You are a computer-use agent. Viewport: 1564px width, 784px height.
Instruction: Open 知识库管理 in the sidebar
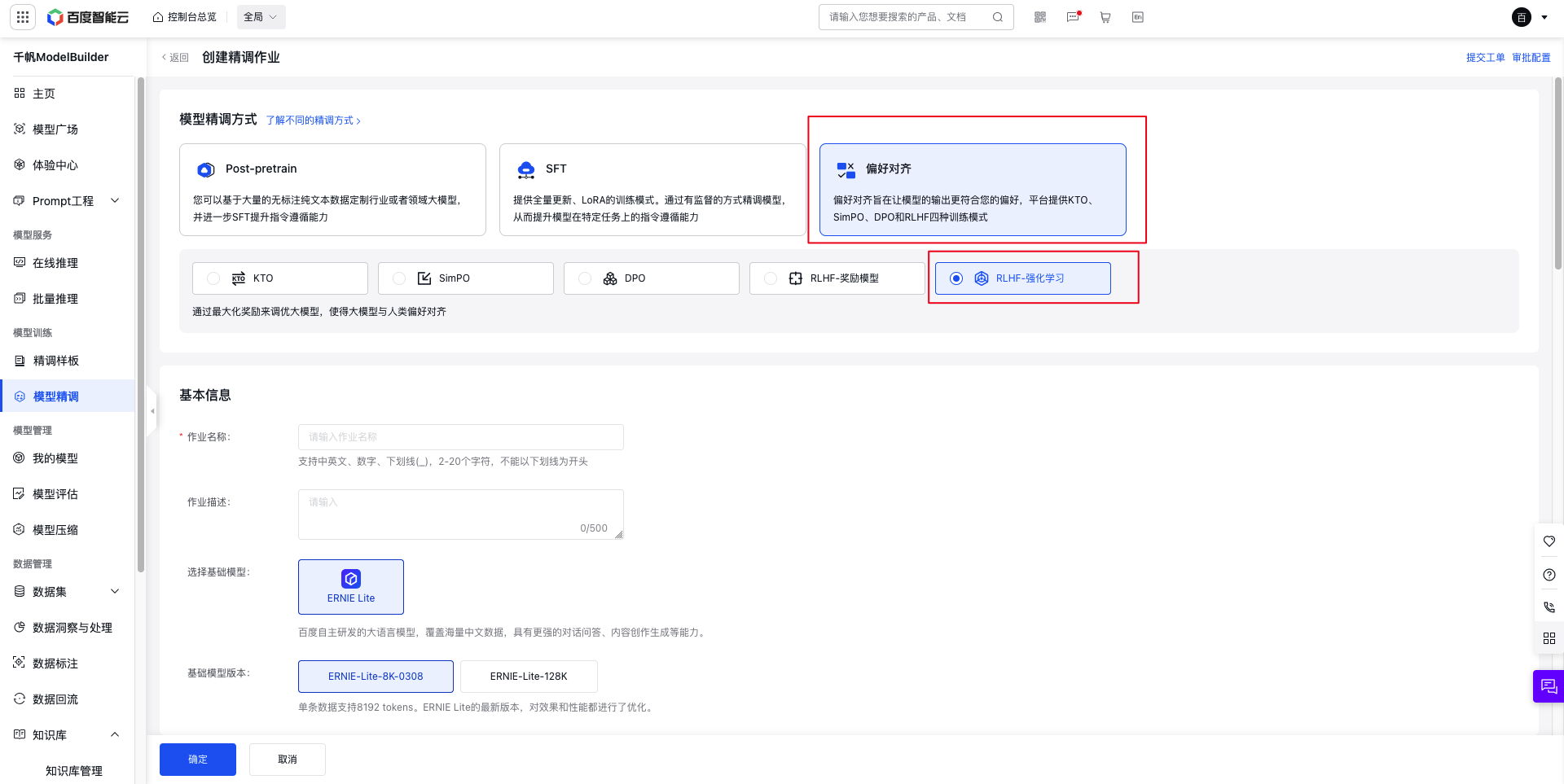[74, 771]
